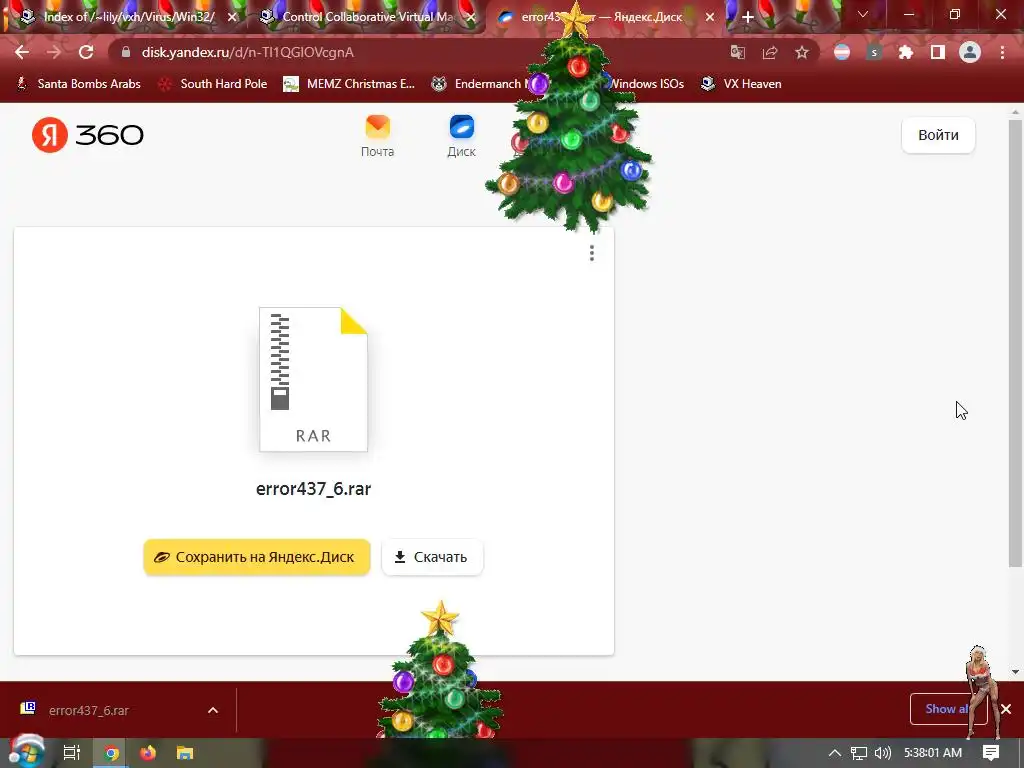Image resolution: width=1024 pixels, height=768 pixels.
Task: Click Сохранить на Яндекс.Диск button
Action: point(257,557)
